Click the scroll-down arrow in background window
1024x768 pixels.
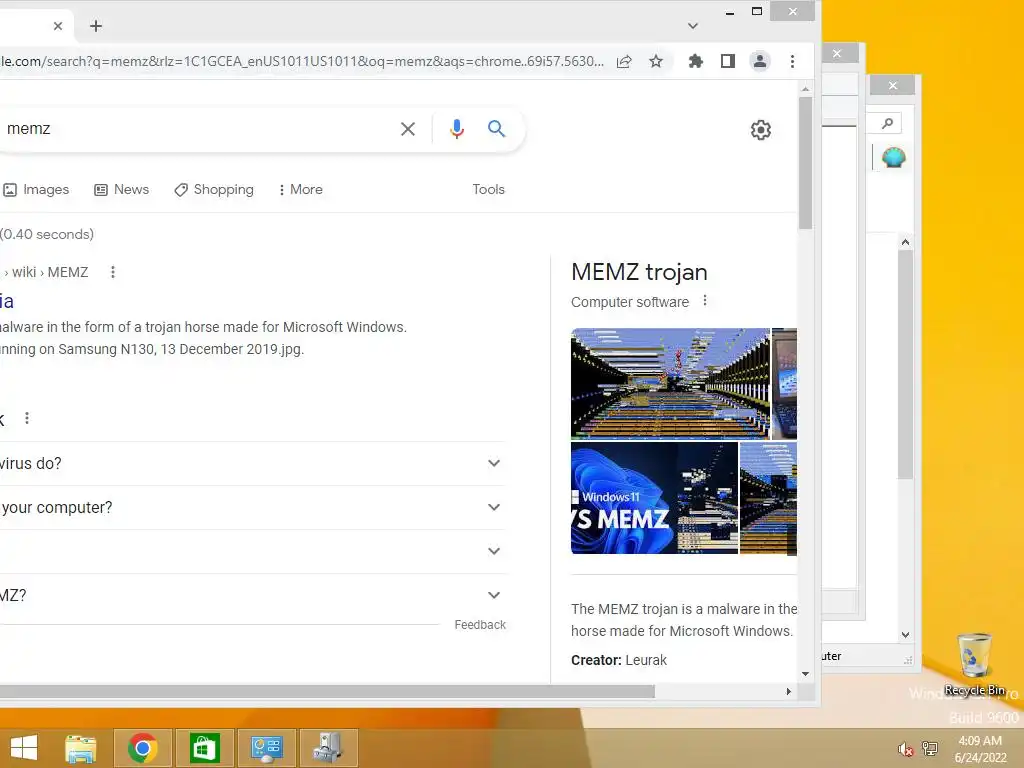tap(905, 635)
